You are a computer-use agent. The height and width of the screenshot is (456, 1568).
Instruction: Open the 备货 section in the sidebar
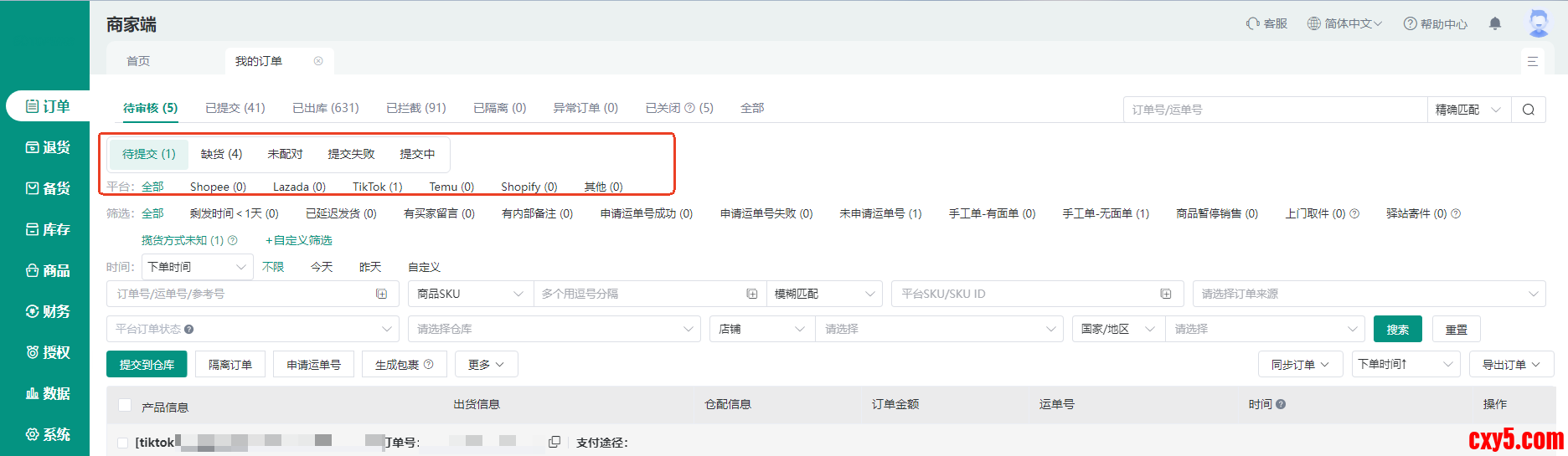(48, 188)
